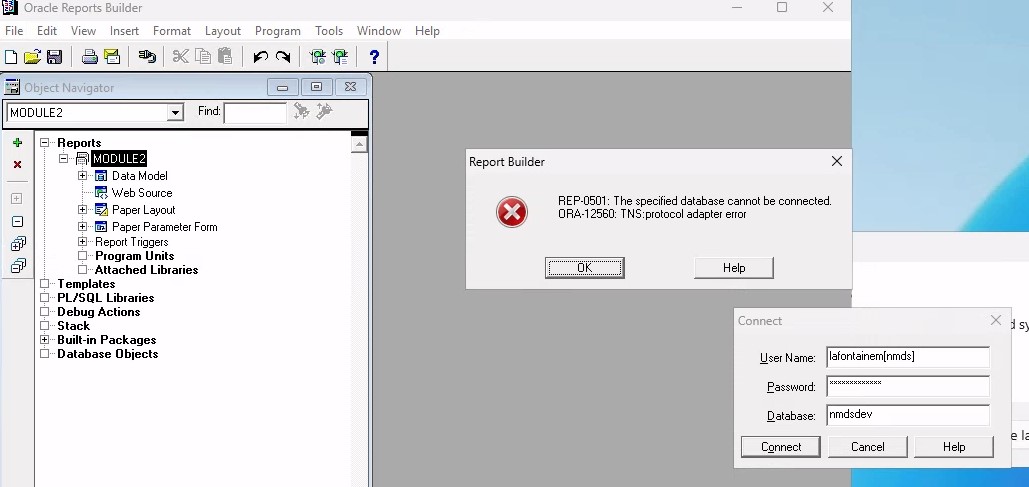Collapse the Reports tree node
1029x487 pixels.
pos(45,143)
